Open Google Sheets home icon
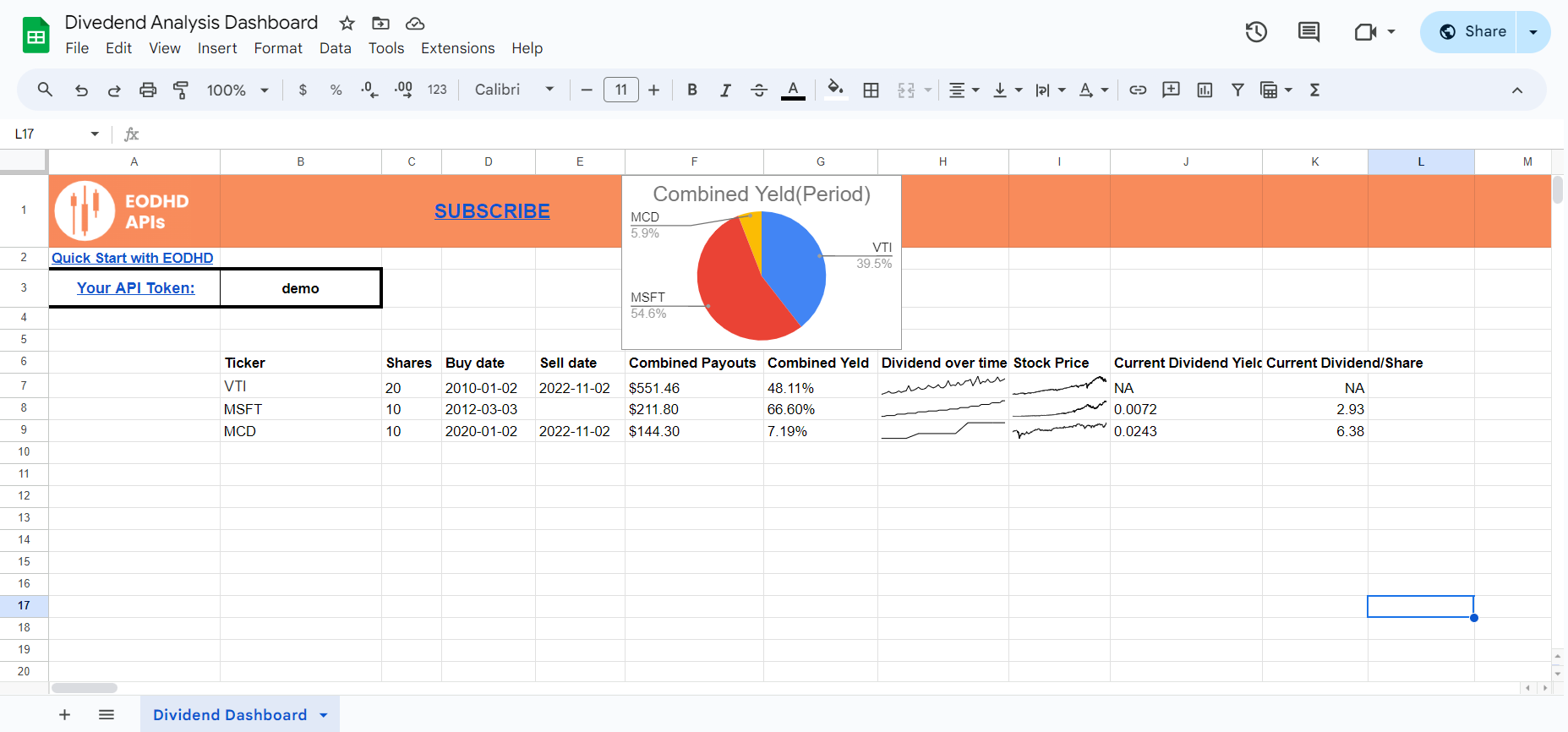The height and width of the screenshot is (732, 1568). [36, 36]
